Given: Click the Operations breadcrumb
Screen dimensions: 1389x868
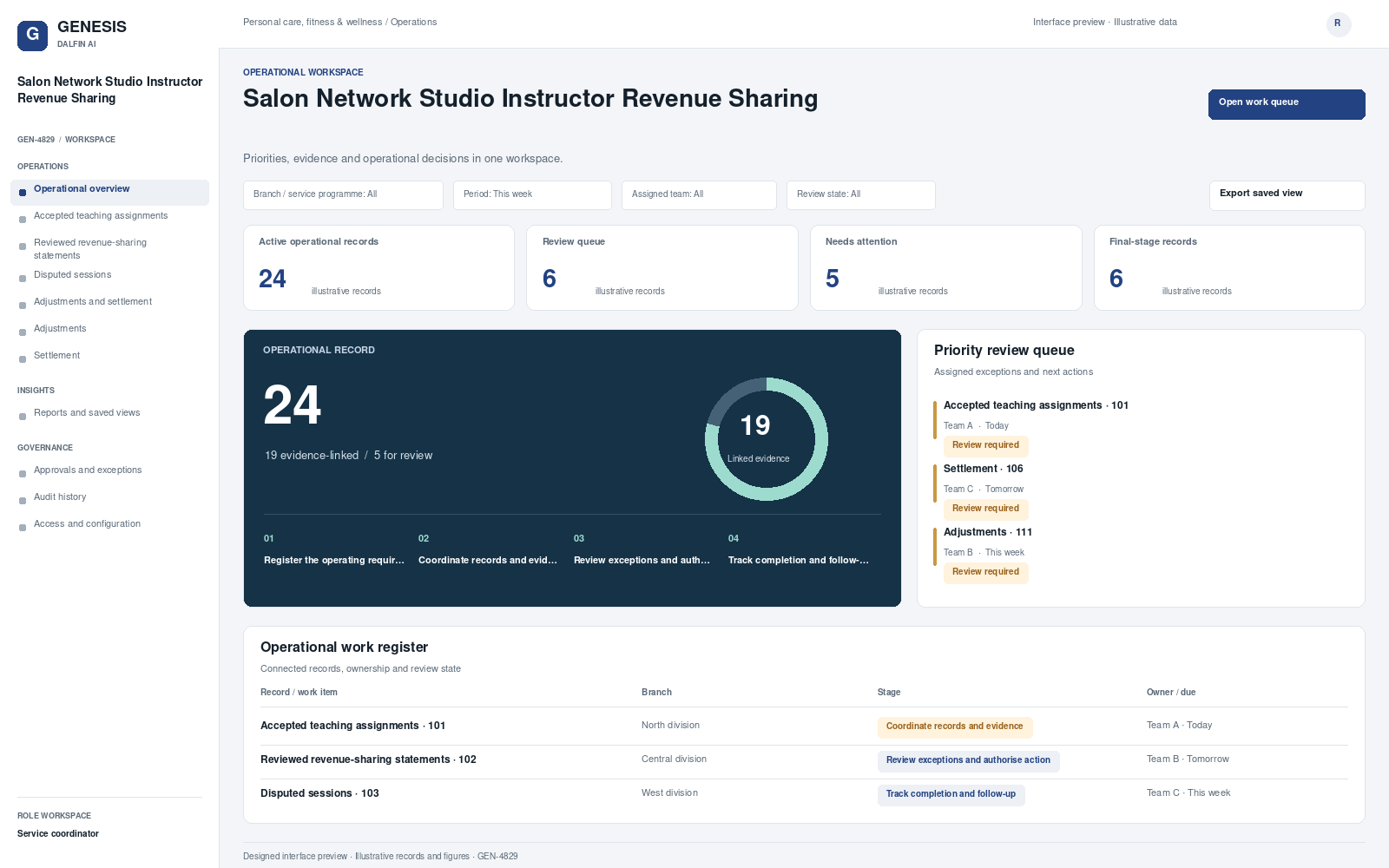Looking at the screenshot, I should [413, 23].
